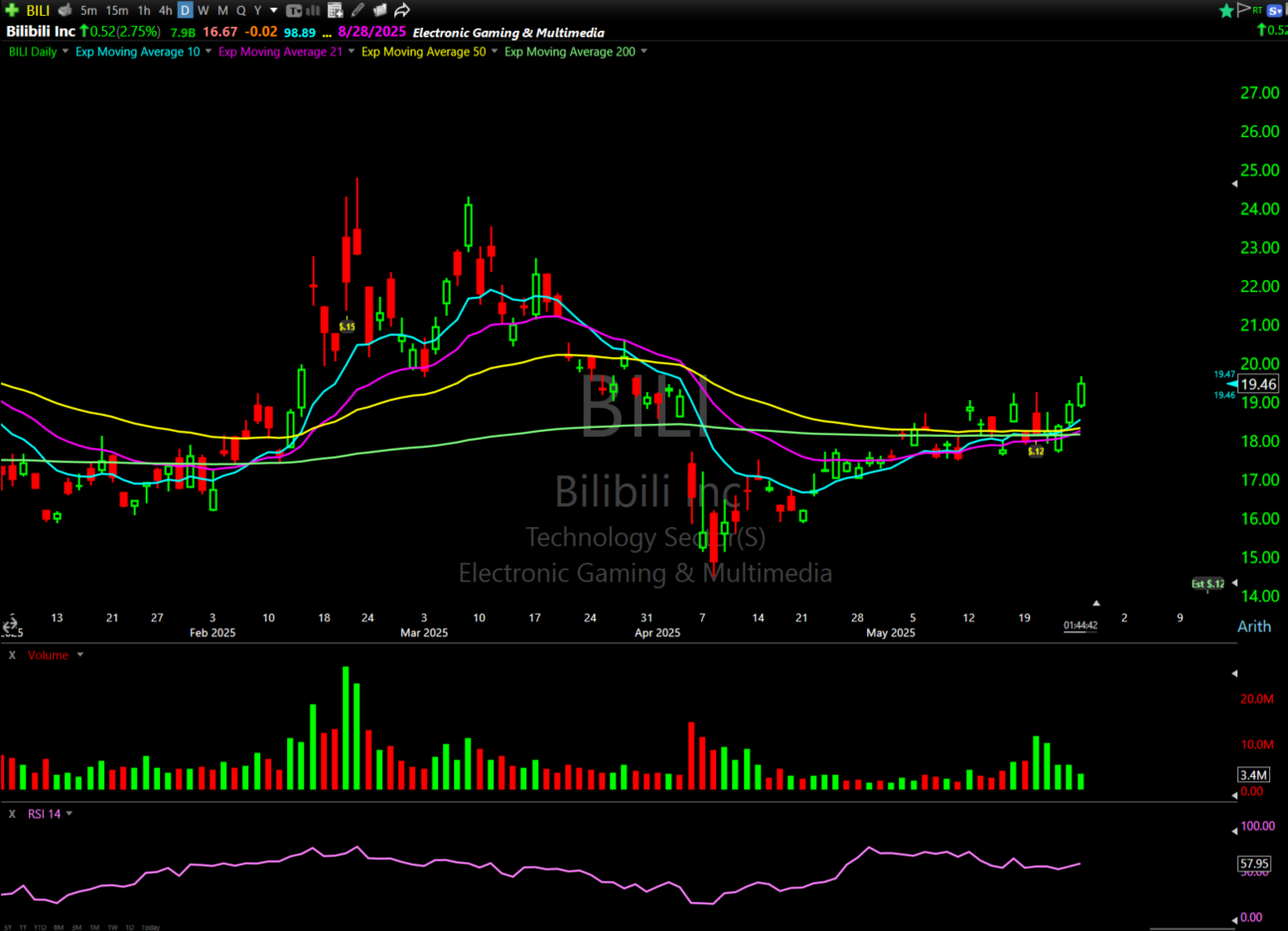This screenshot has height=931, width=1288.
Task: Click the price scale triangle near 25.00
Action: pyautogui.click(x=1234, y=185)
